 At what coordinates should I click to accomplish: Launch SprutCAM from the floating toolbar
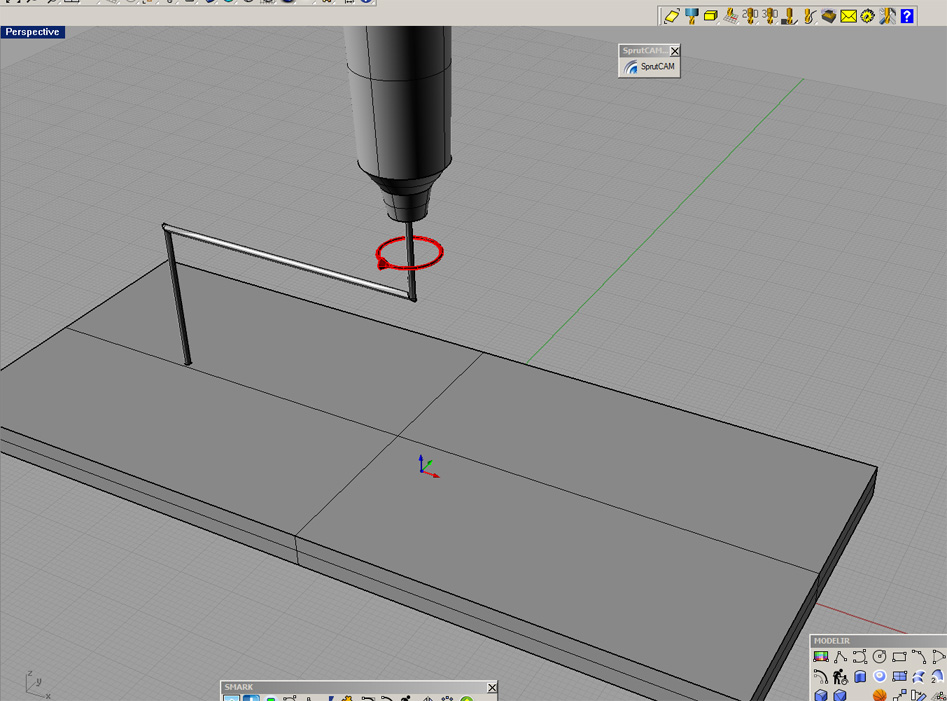pyautogui.click(x=649, y=67)
